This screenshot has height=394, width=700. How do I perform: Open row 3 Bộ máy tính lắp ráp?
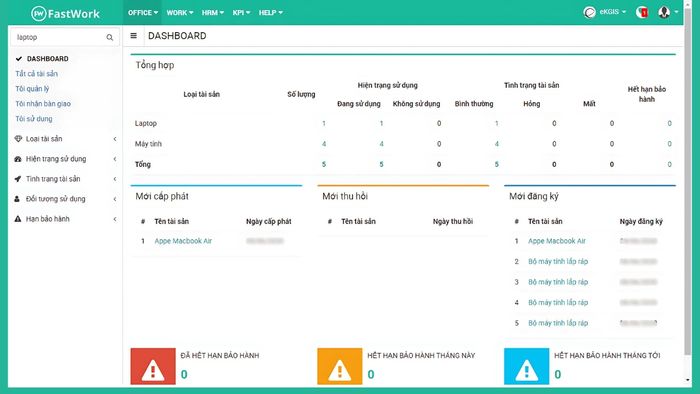point(558,282)
